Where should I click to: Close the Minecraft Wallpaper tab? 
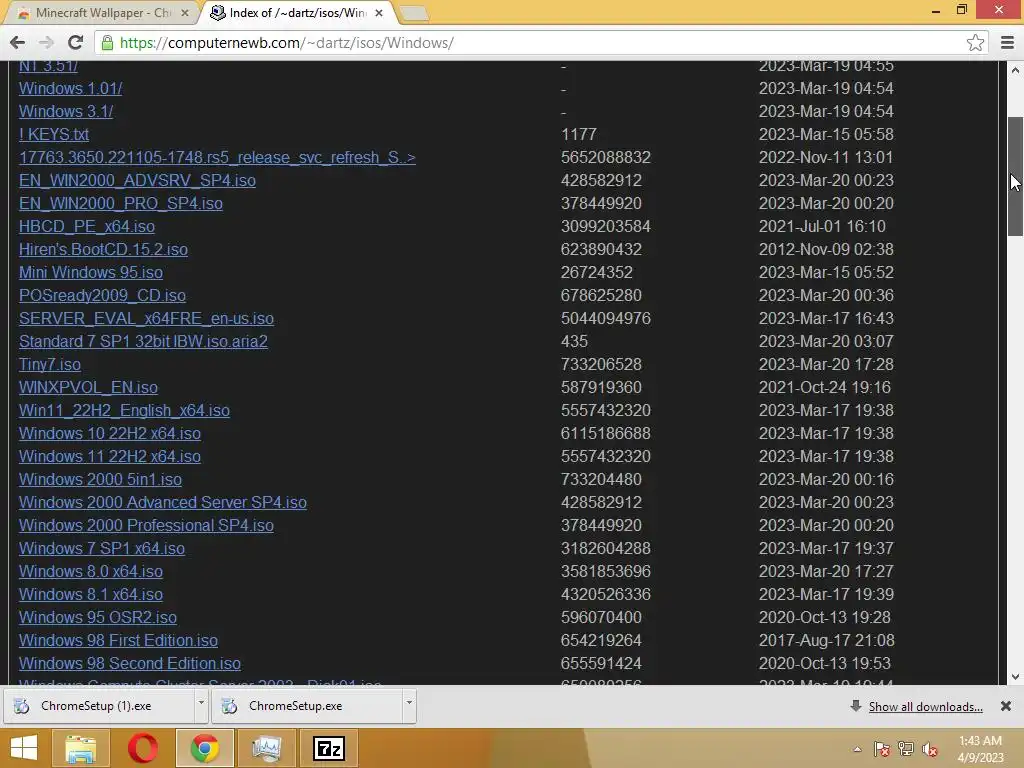pyautogui.click(x=185, y=12)
